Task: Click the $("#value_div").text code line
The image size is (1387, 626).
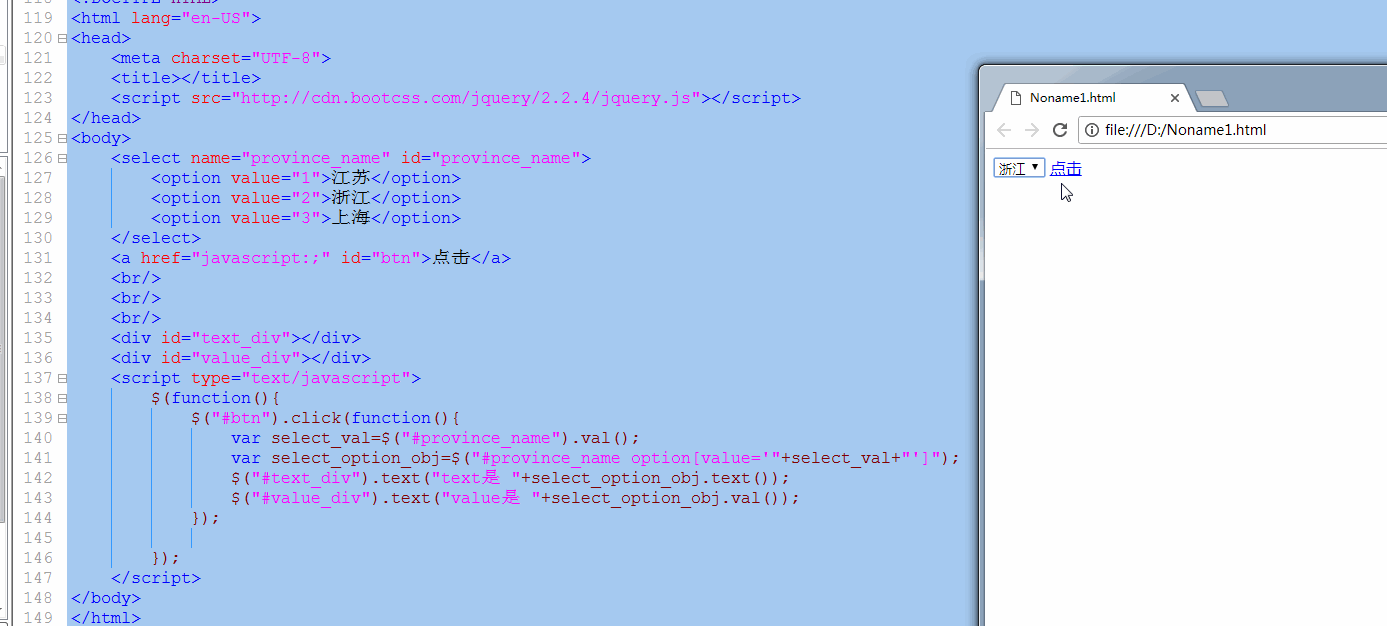Action: click(x=515, y=498)
